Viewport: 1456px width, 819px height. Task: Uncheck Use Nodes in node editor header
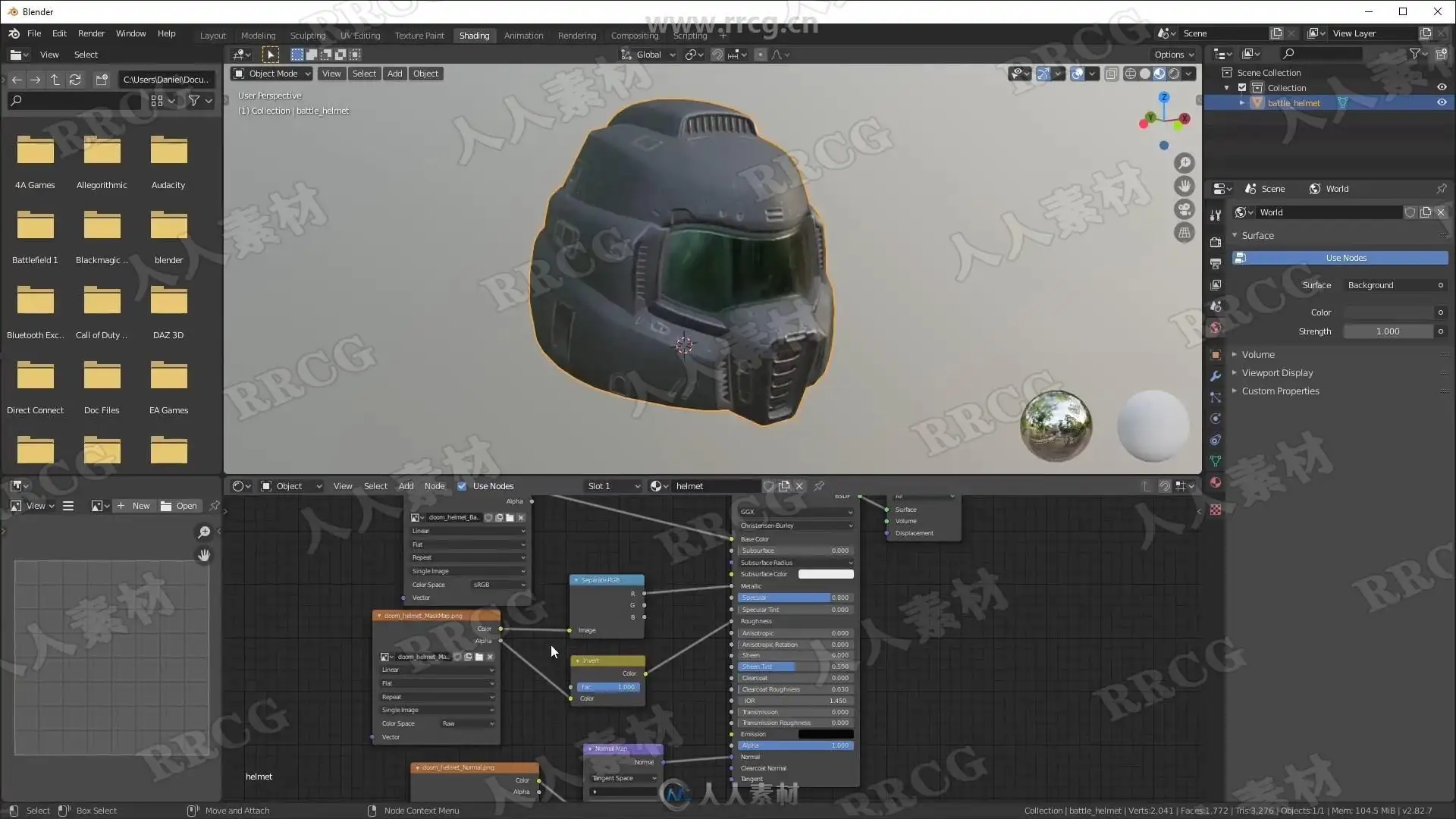tap(462, 486)
